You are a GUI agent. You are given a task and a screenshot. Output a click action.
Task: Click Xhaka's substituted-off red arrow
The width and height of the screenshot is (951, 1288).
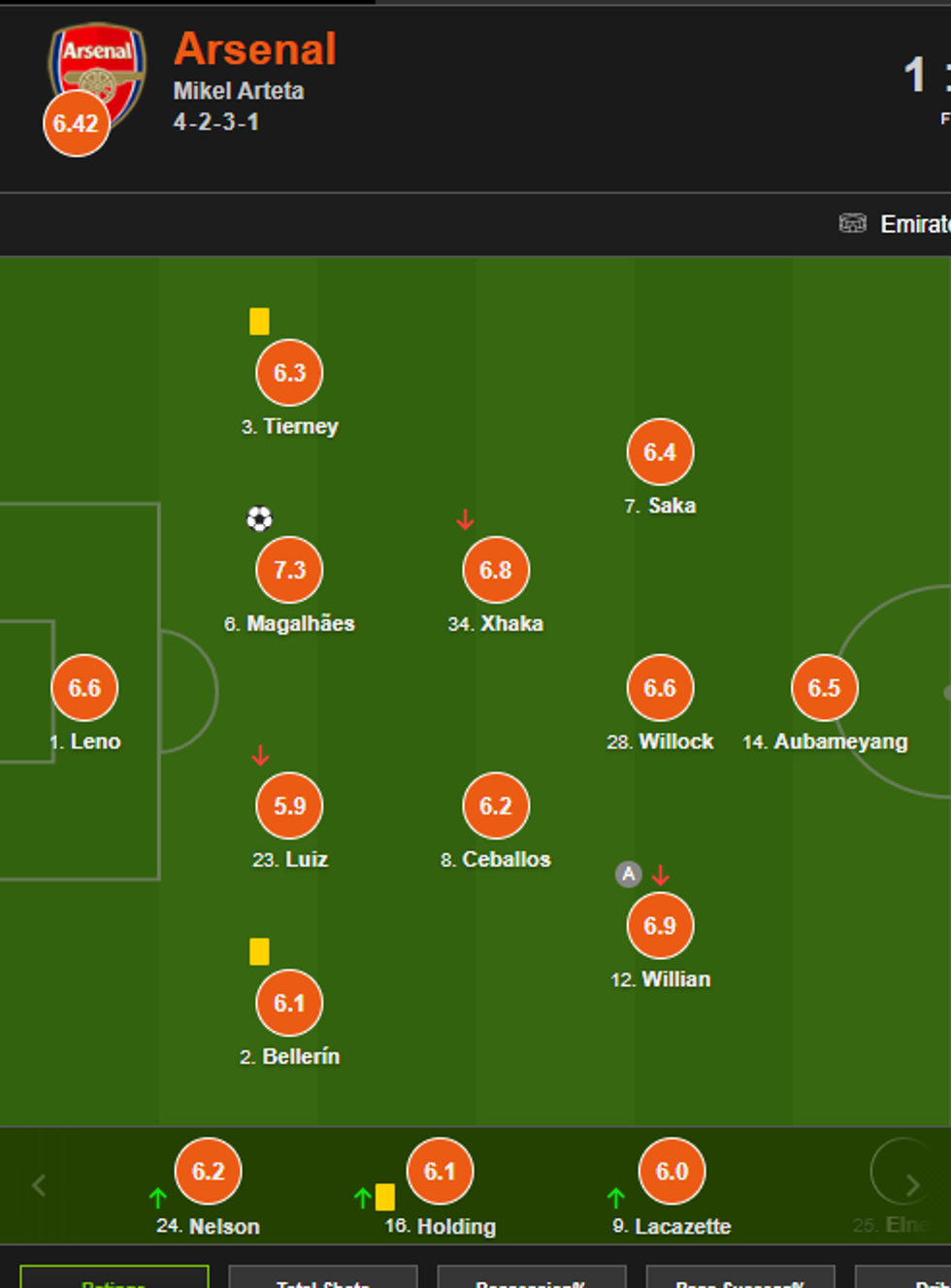[466, 520]
